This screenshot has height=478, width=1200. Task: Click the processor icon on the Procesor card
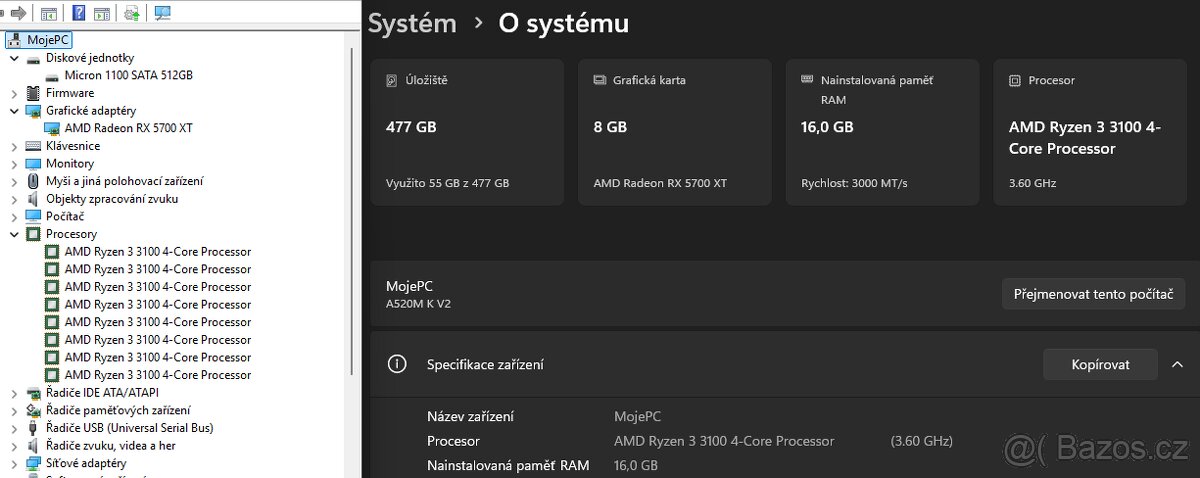[x=1015, y=80]
